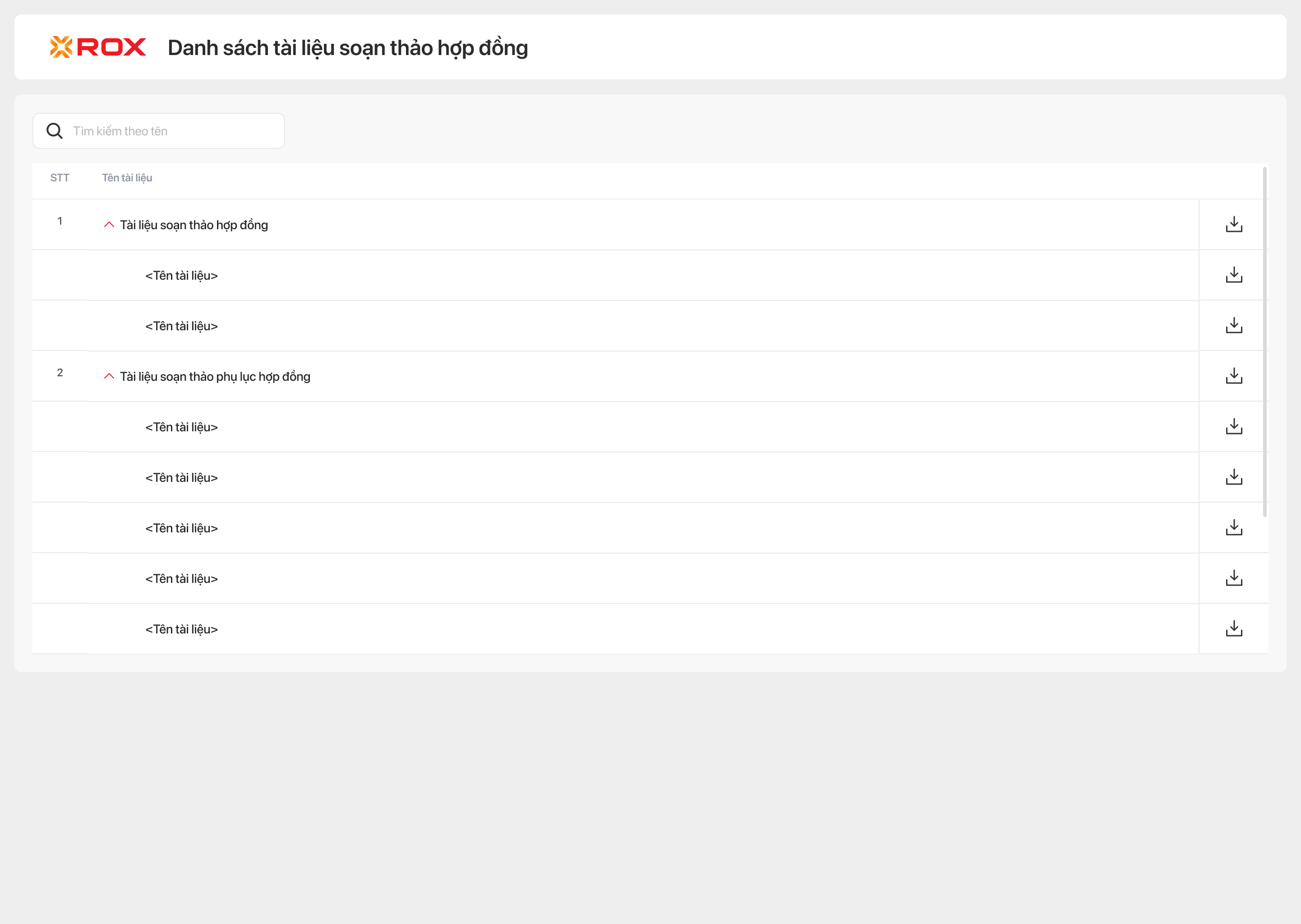This screenshot has width=1301, height=924.
Task: Click the search magnifier icon
Action: click(55, 131)
